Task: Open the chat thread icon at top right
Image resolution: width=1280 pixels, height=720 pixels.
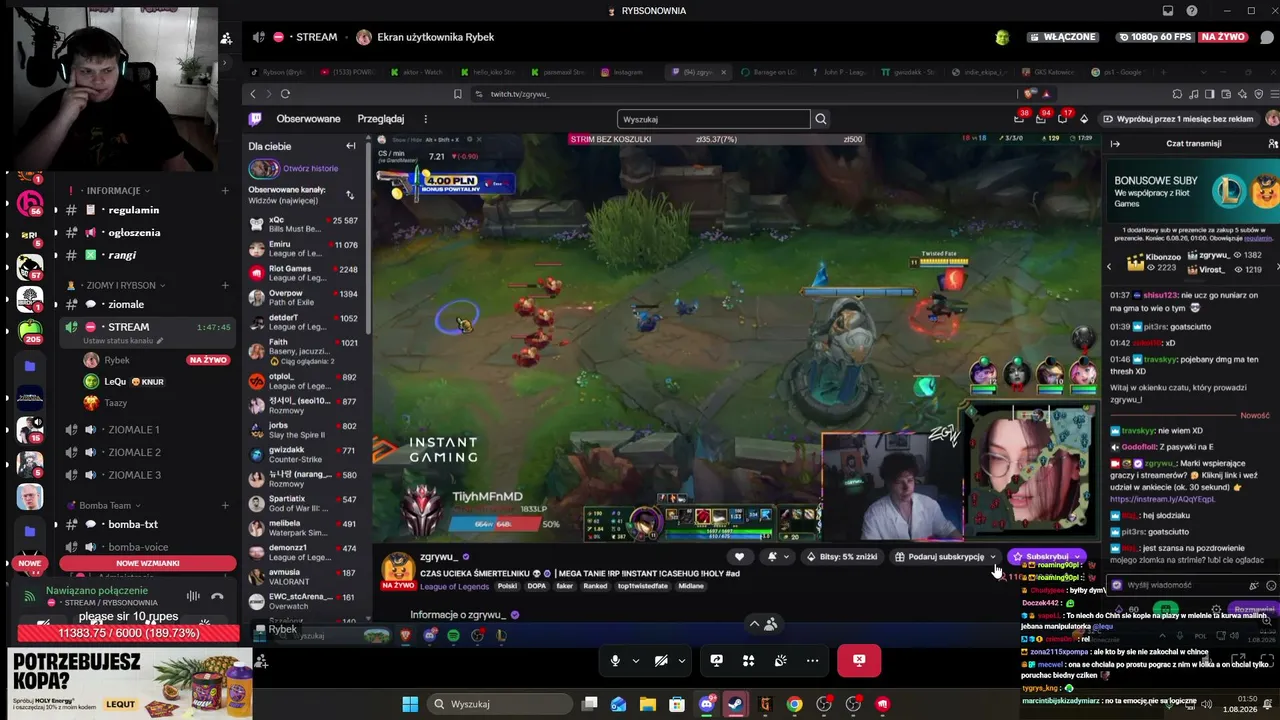Action: point(1267,37)
